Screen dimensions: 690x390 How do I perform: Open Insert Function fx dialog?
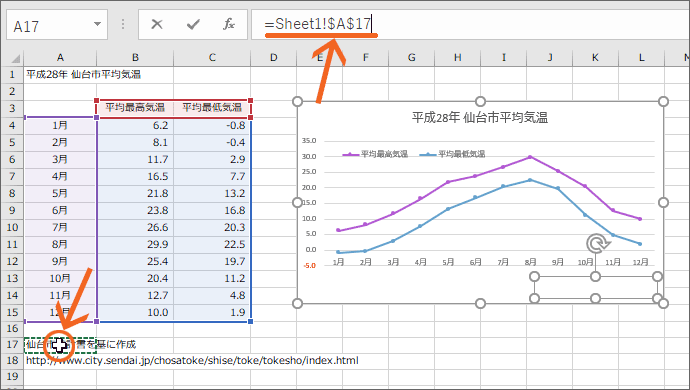pyautogui.click(x=229, y=24)
